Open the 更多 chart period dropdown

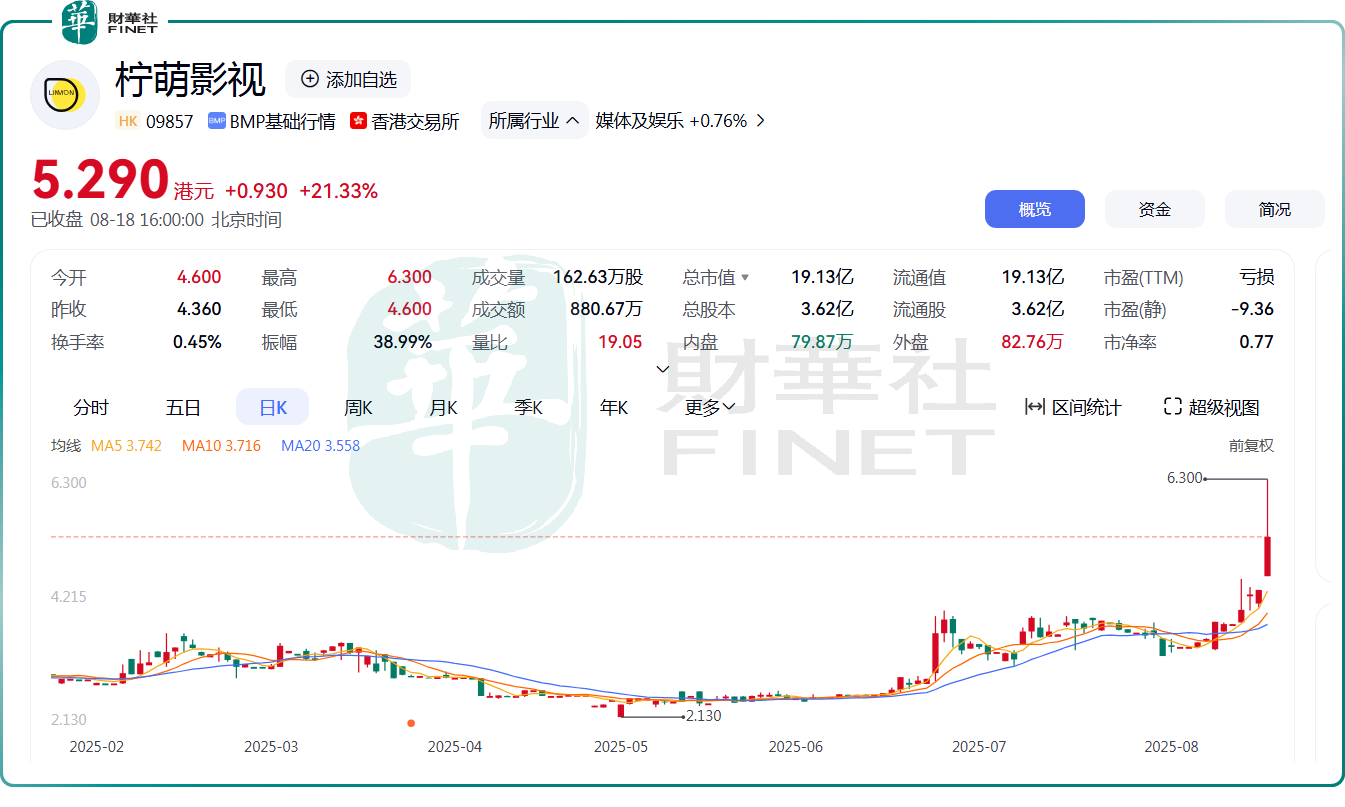pos(710,407)
